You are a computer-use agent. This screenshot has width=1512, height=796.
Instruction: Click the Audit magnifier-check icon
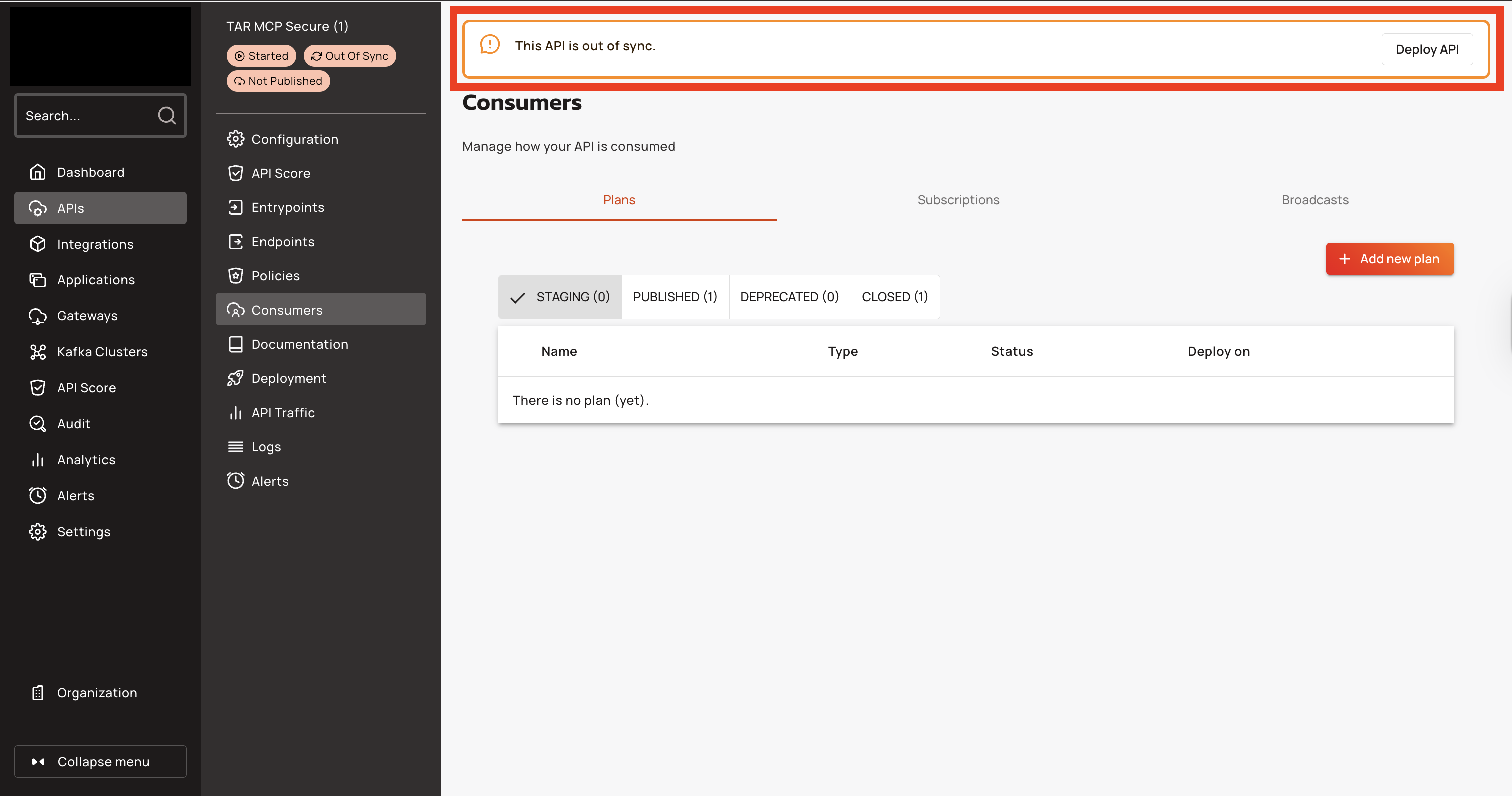[x=38, y=424]
